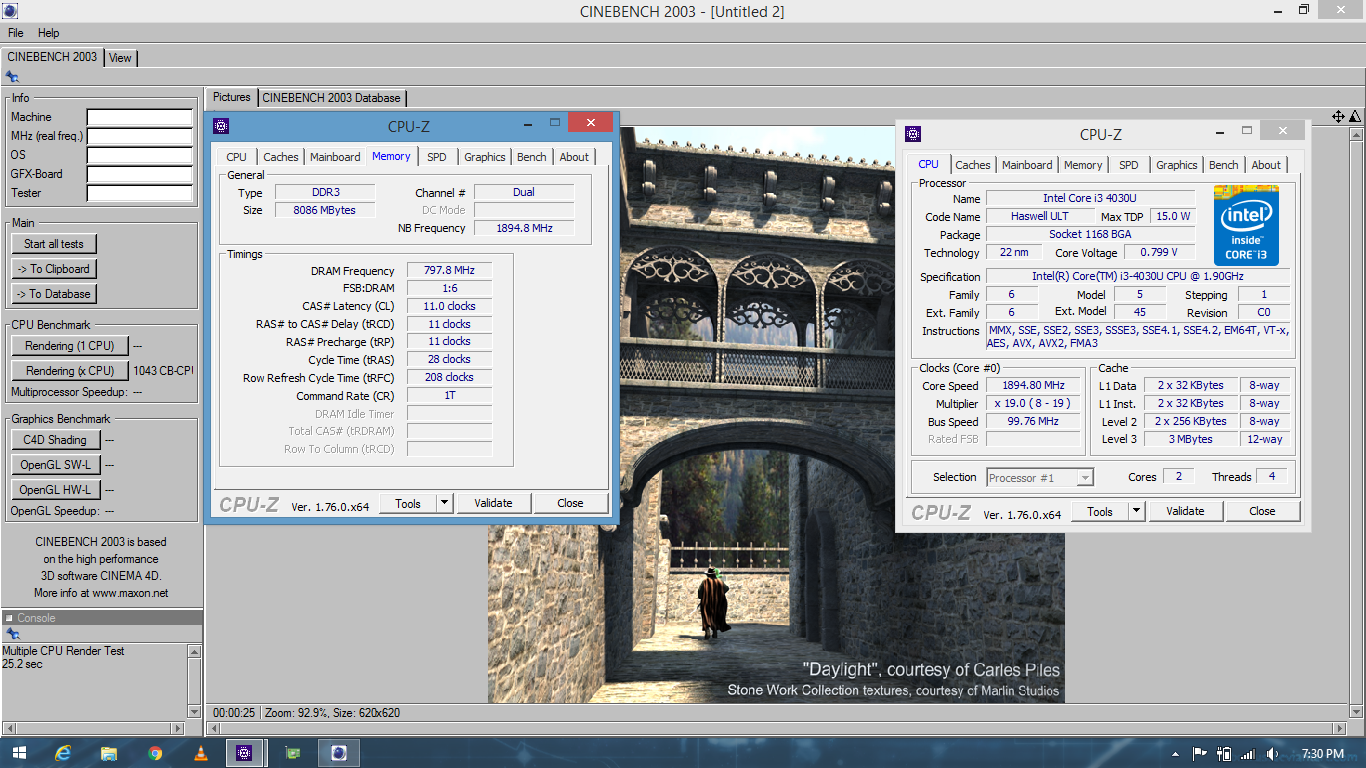Open the power/battery icon in the system tray
Image resolution: width=1366 pixels, height=768 pixels.
point(1224,754)
